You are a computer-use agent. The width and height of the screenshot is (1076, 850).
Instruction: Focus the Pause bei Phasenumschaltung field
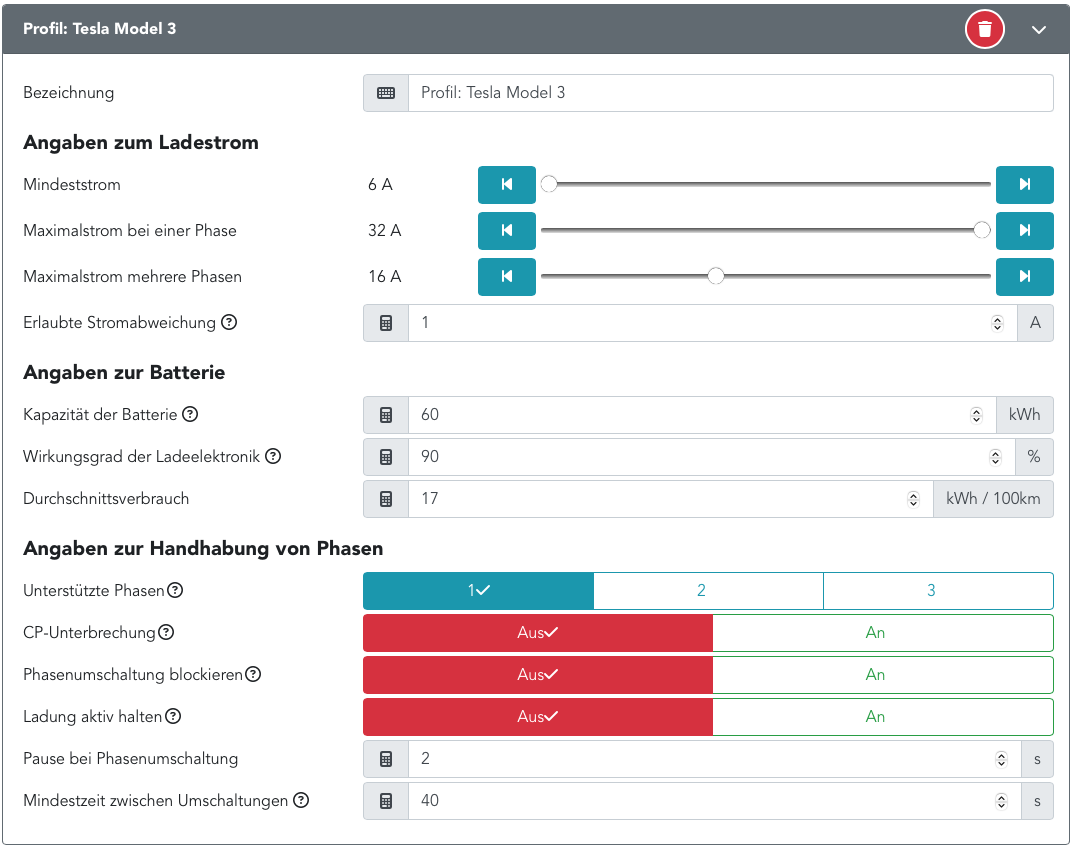coord(714,759)
